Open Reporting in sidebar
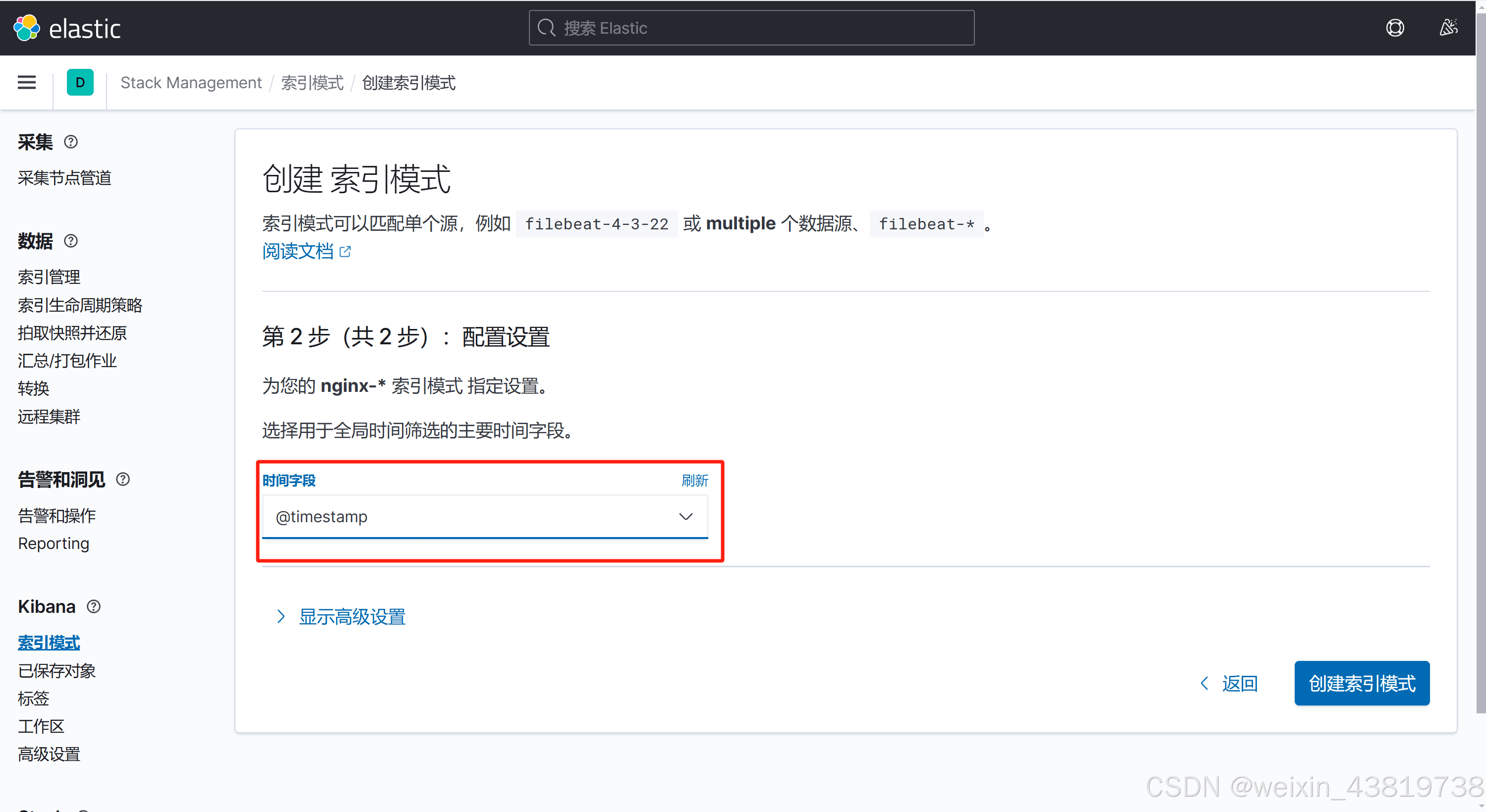 point(54,543)
